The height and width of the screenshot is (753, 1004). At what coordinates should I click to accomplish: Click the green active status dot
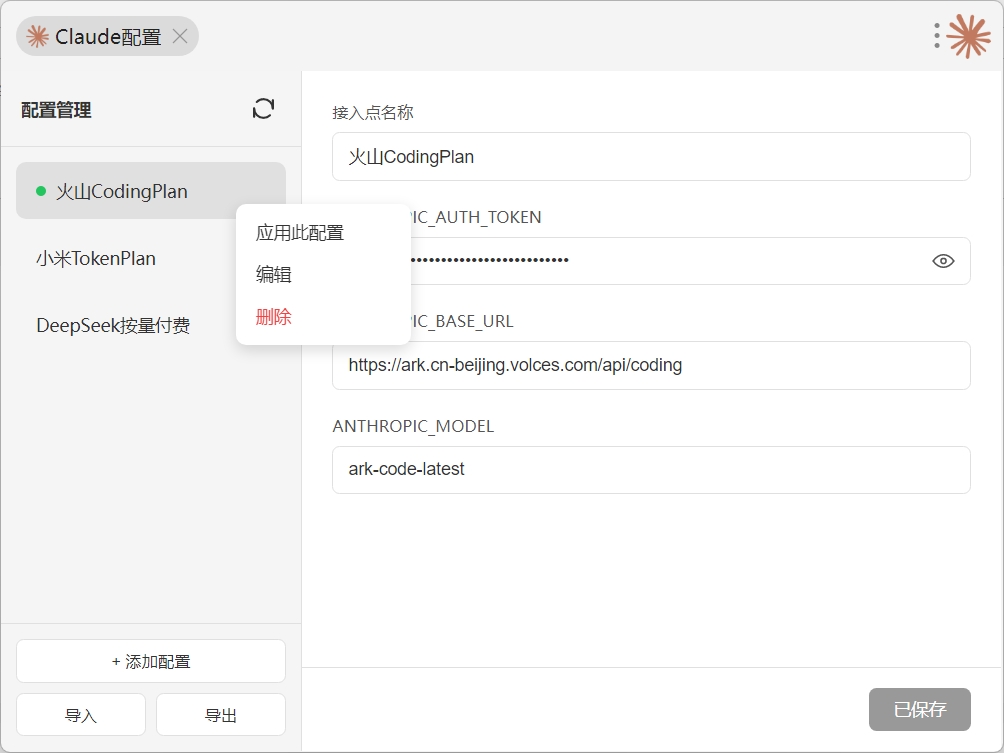41,191
